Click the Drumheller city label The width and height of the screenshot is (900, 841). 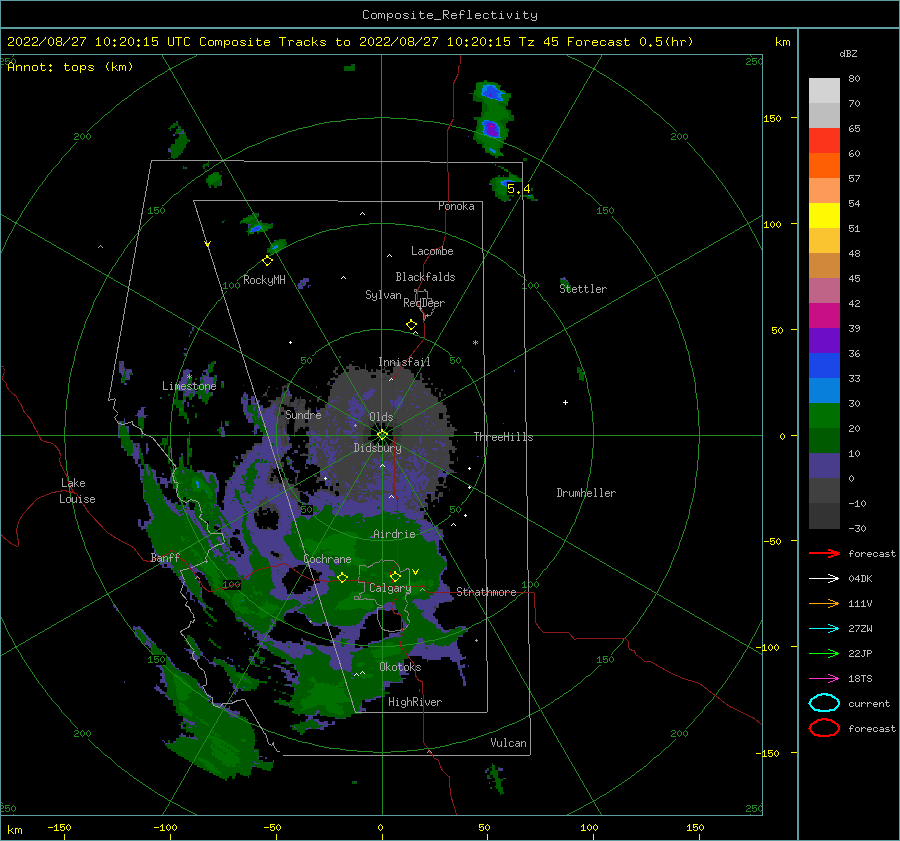pos(586,493)
